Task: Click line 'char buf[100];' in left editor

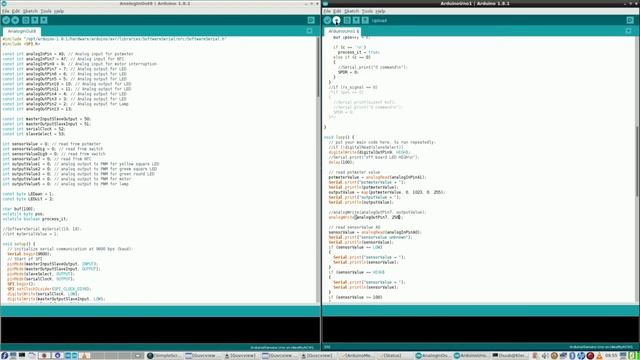Action: [x=19, y=209]
